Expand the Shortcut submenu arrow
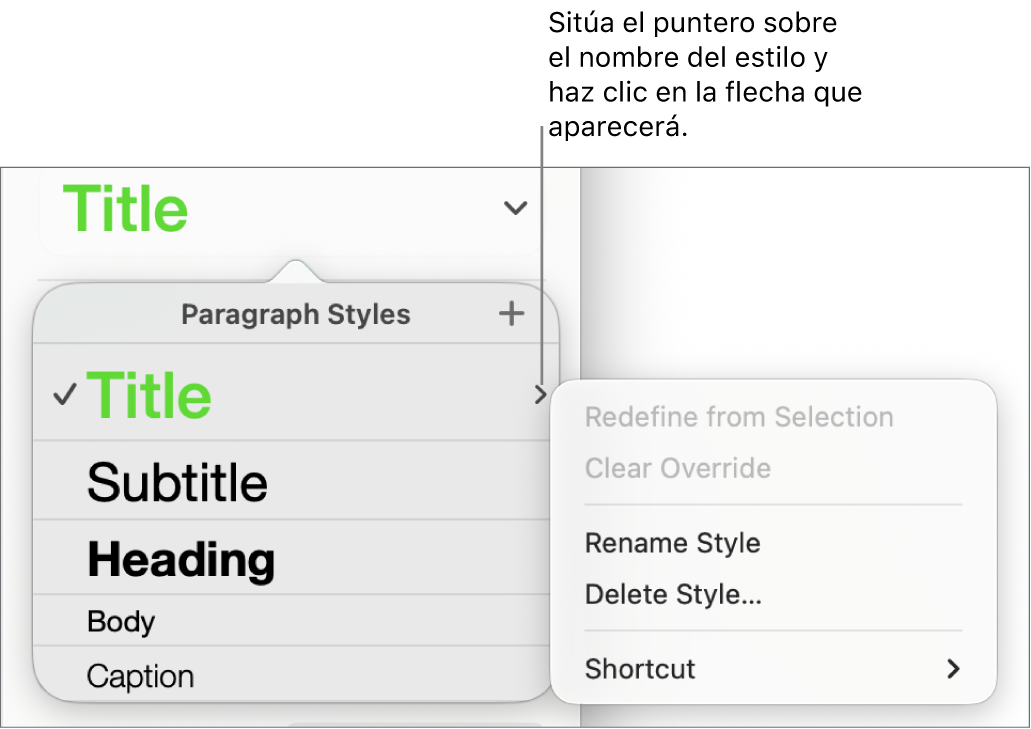Image resolution: width=1031 pixels, height=729 pixels. (953, 669)
